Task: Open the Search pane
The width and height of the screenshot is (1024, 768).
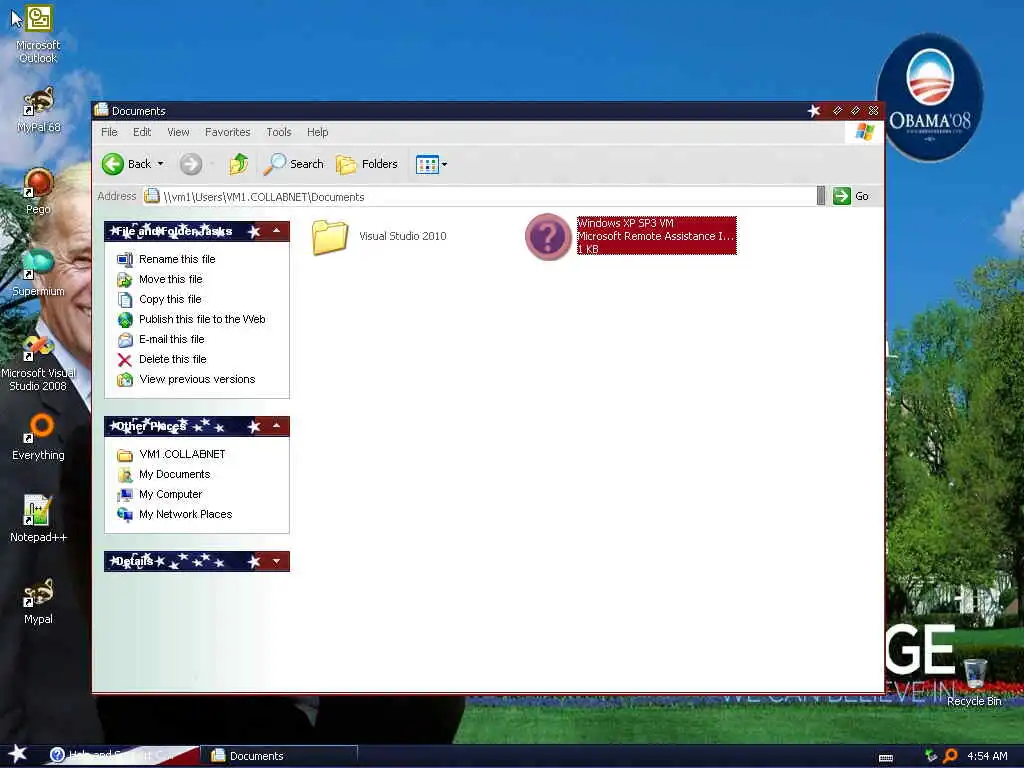Action: 294,164
